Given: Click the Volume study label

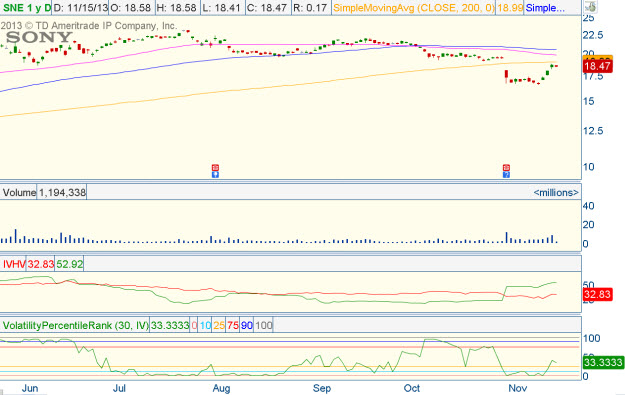Looking at the screenshot, I should click(19, 193).
